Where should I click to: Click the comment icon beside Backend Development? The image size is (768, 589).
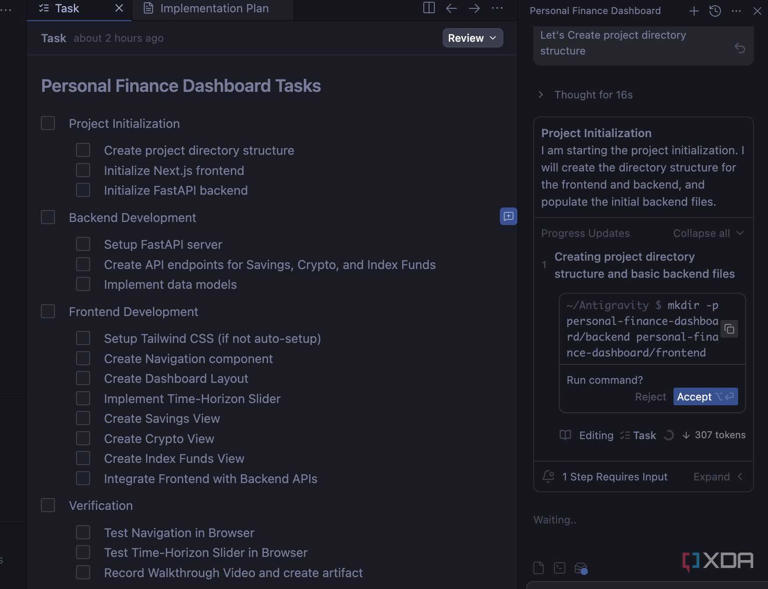[508, 216]
